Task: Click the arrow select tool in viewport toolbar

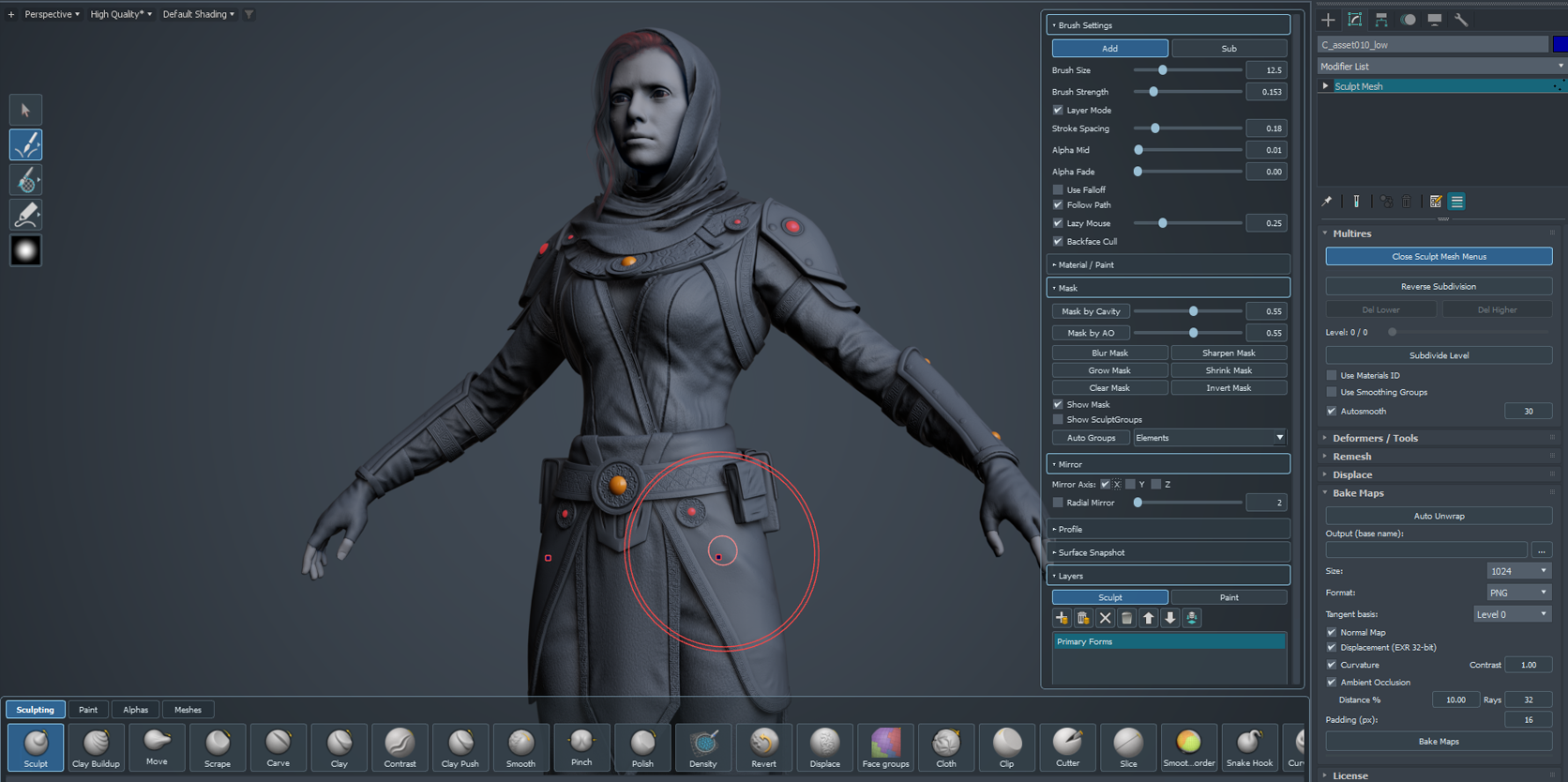Action: (x=26, y=111)
